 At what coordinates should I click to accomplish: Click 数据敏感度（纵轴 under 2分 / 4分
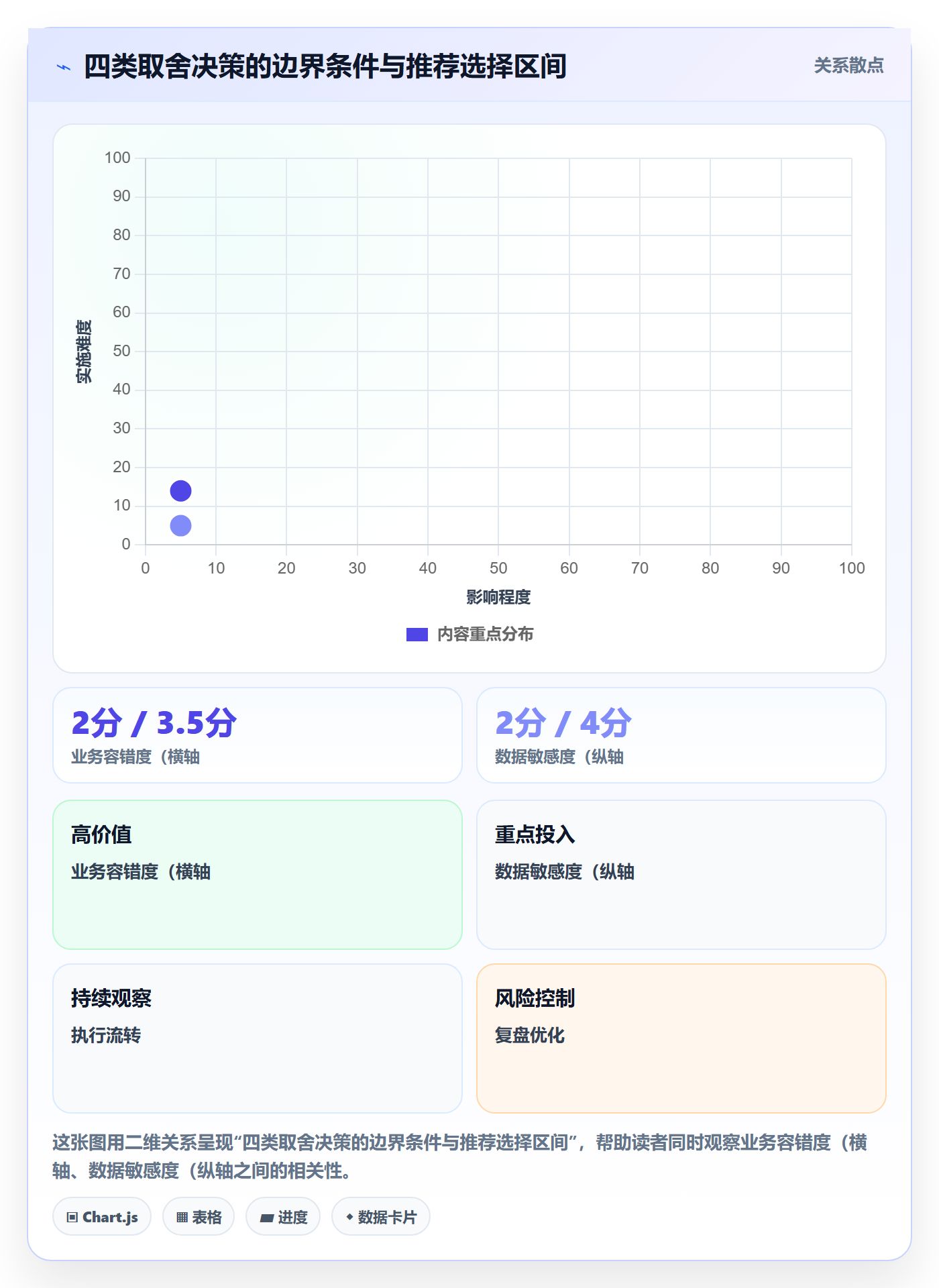click(559, 757)
